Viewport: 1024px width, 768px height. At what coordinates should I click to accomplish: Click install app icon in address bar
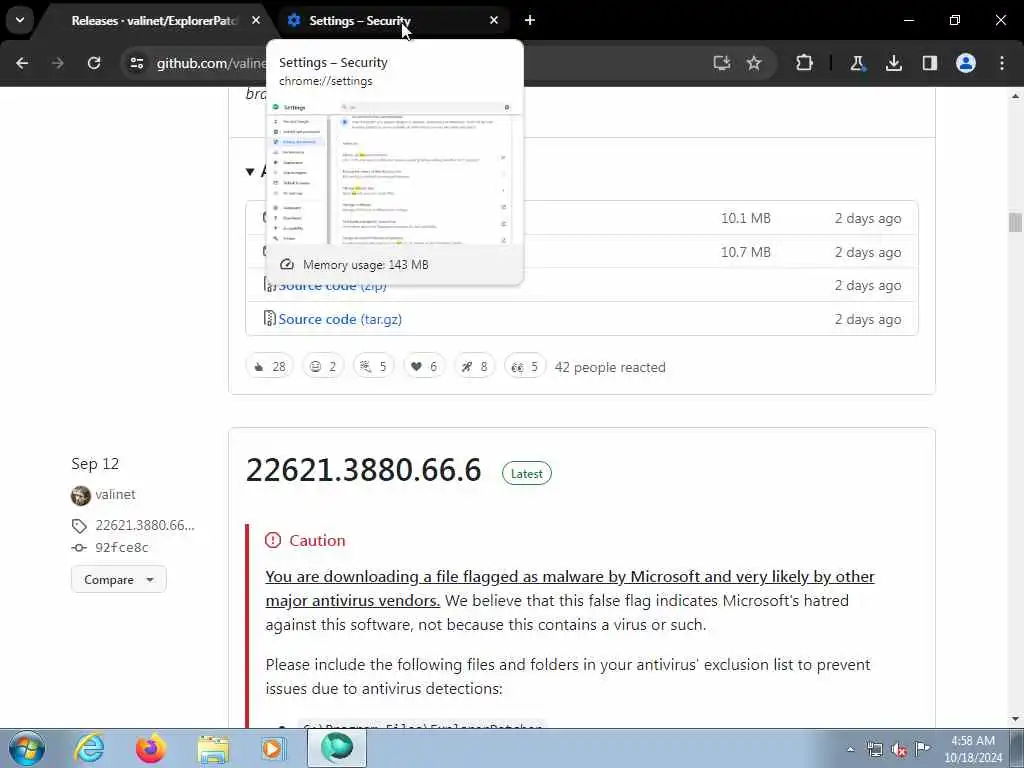point(722,63)
